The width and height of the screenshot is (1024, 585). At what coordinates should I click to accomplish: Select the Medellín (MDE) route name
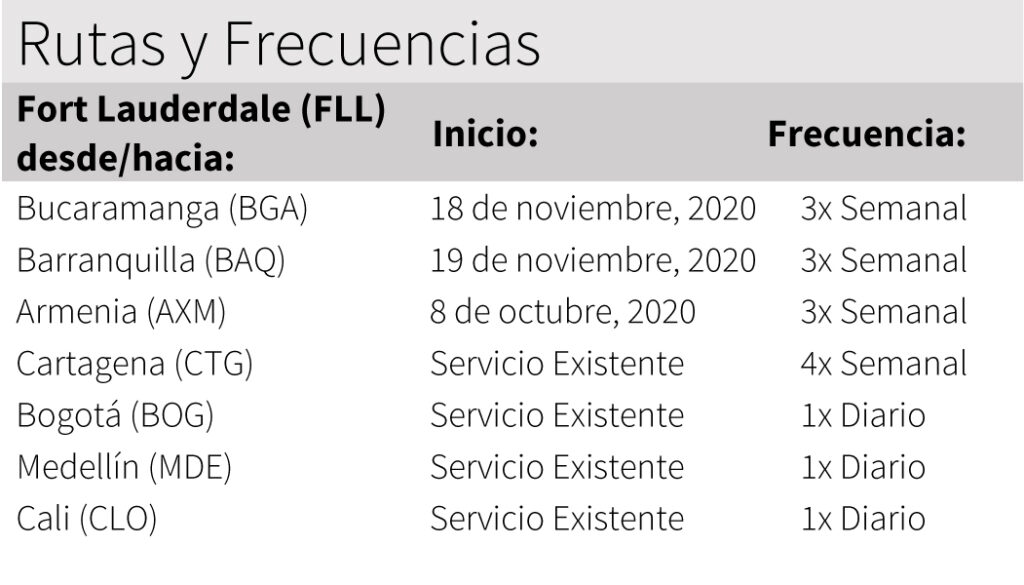point(124,467)
